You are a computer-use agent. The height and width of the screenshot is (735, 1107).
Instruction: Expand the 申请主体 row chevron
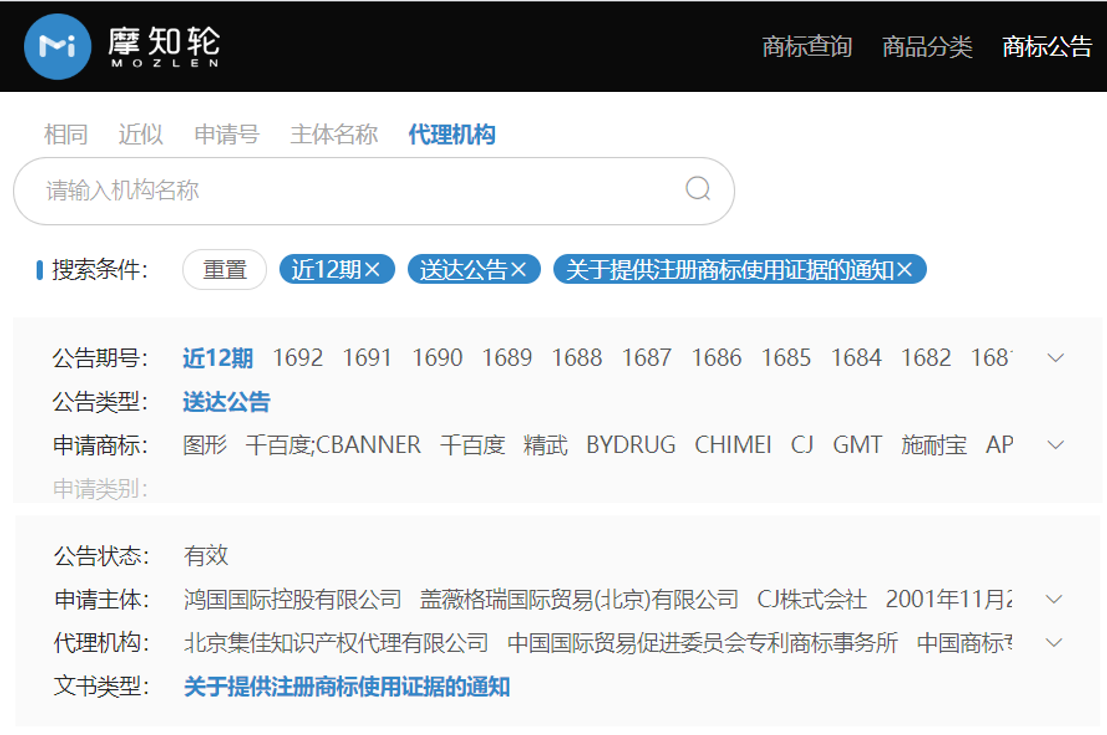click(1054, 599)
